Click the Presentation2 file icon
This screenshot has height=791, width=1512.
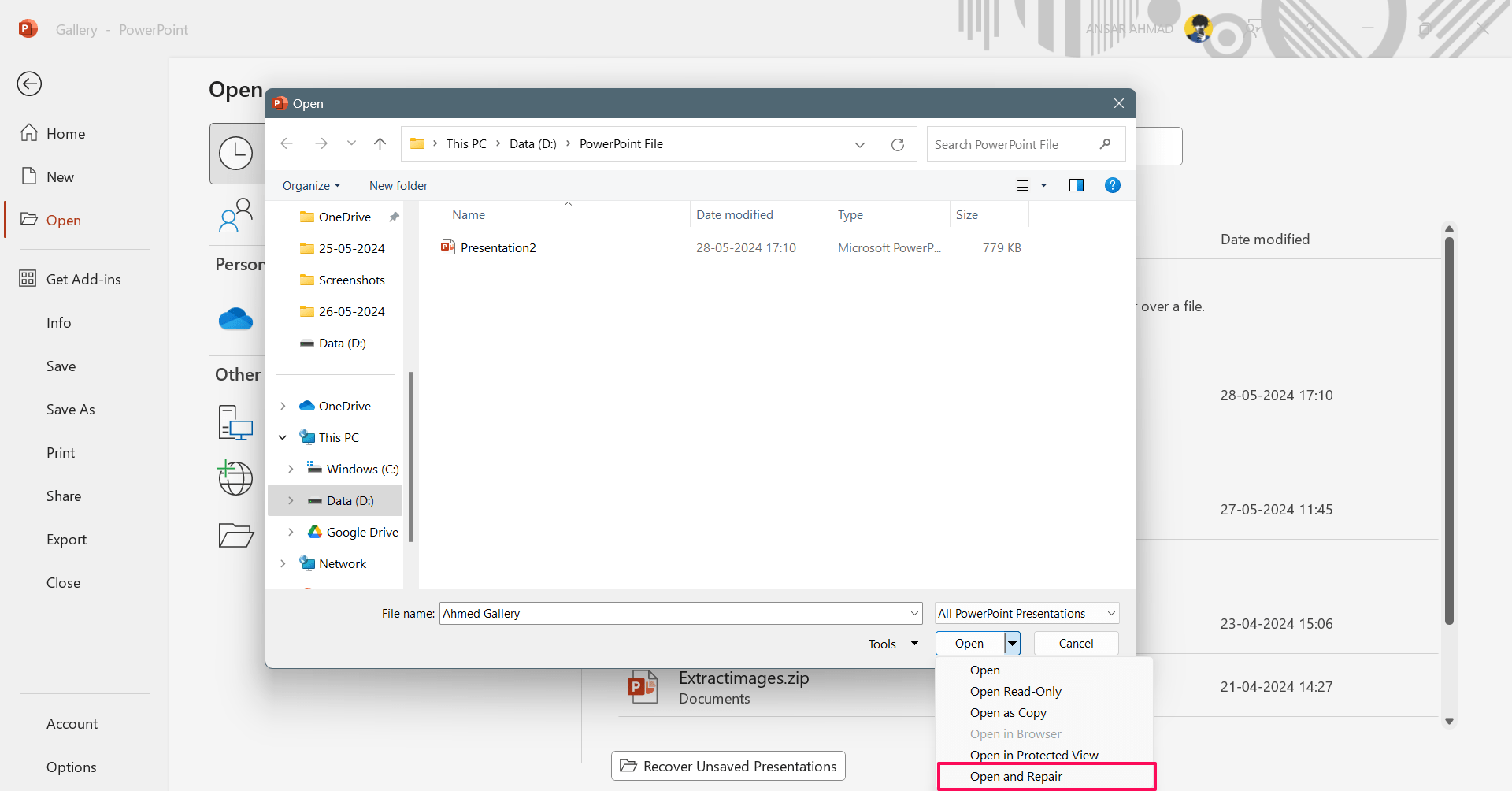click(x=448, y=247)
